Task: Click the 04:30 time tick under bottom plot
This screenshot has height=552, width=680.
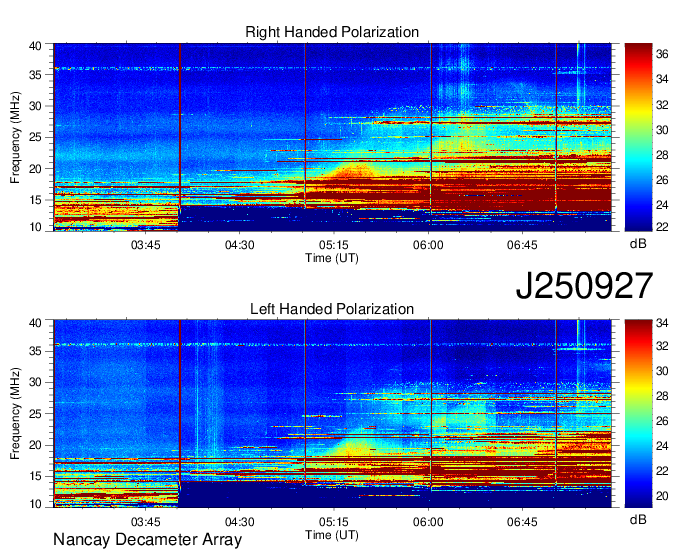Action: coord(239,521)
